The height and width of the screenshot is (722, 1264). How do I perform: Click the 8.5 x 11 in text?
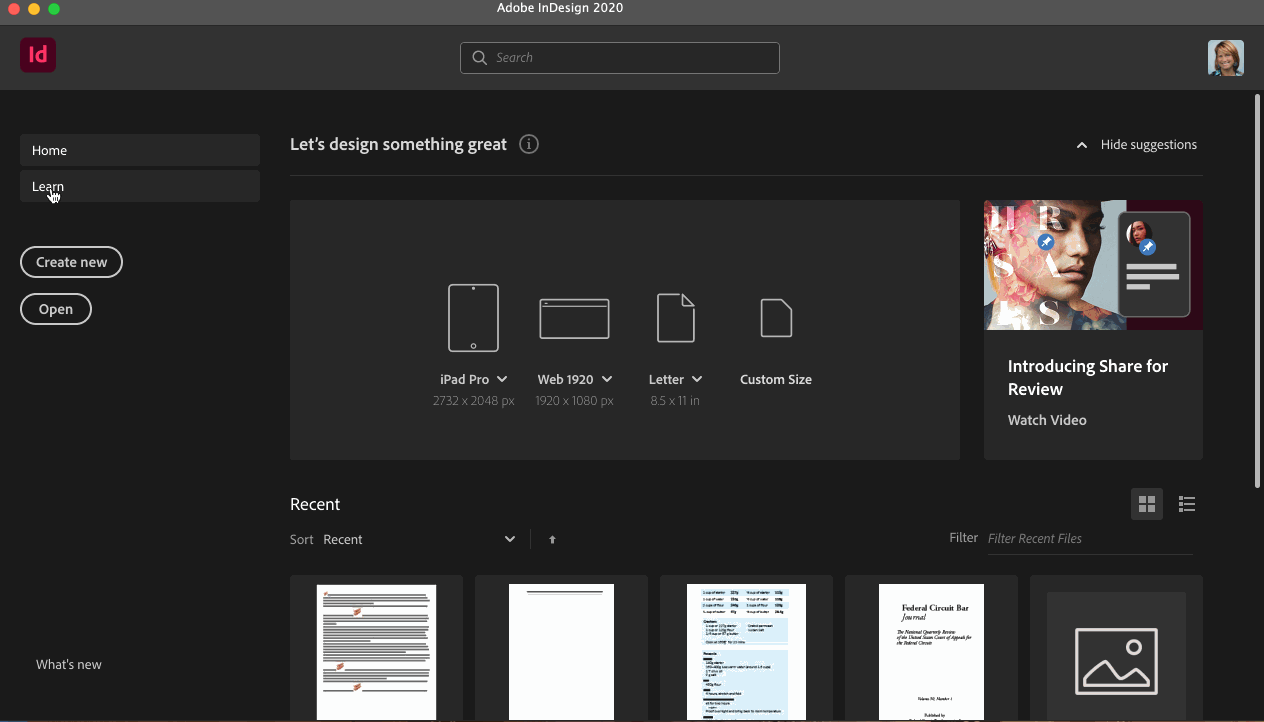click(675, 400)
